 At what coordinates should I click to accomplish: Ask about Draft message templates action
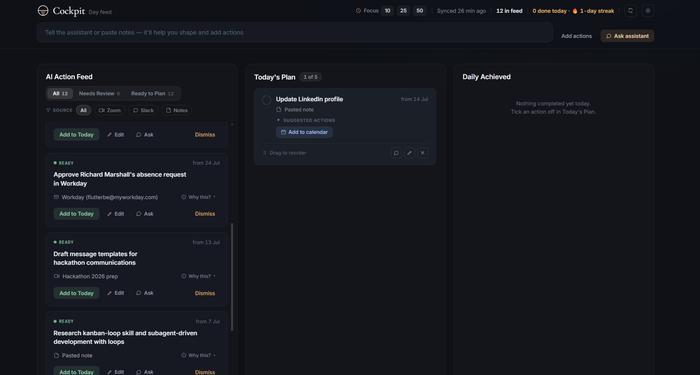point(145,293)
